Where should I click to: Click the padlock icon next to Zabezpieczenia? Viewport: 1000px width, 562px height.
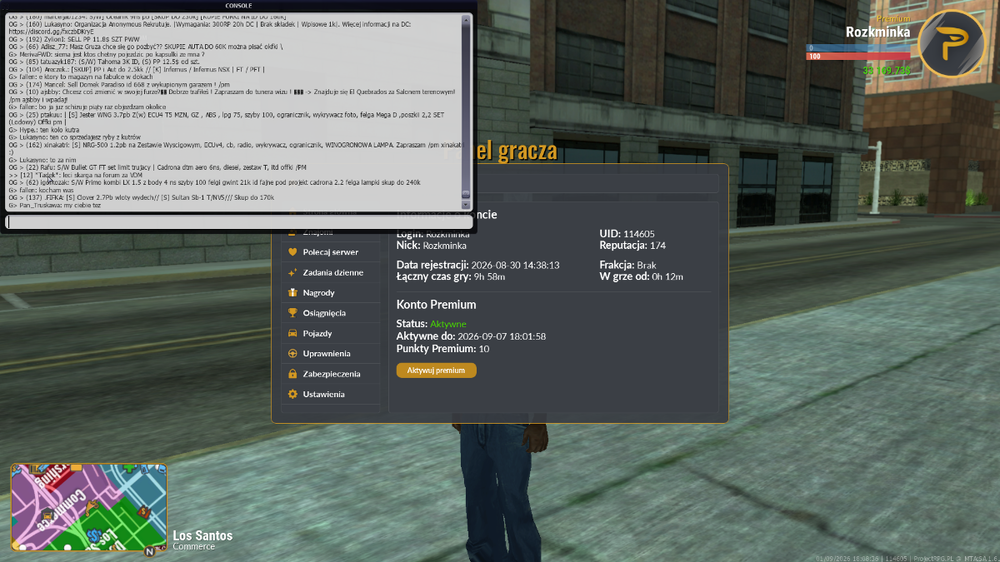click(292, 374)
